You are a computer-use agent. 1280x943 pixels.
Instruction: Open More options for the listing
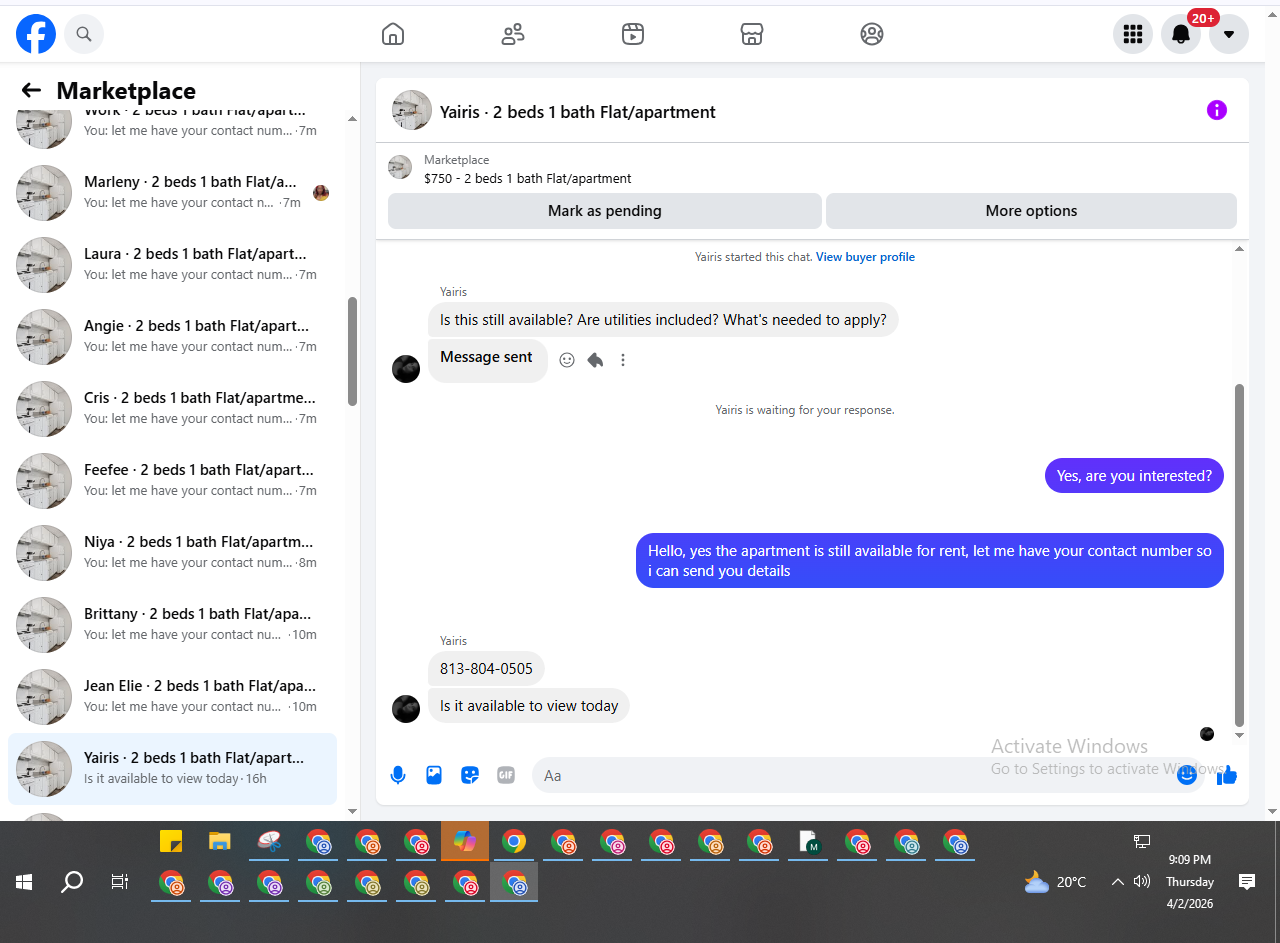point(1031,211)
